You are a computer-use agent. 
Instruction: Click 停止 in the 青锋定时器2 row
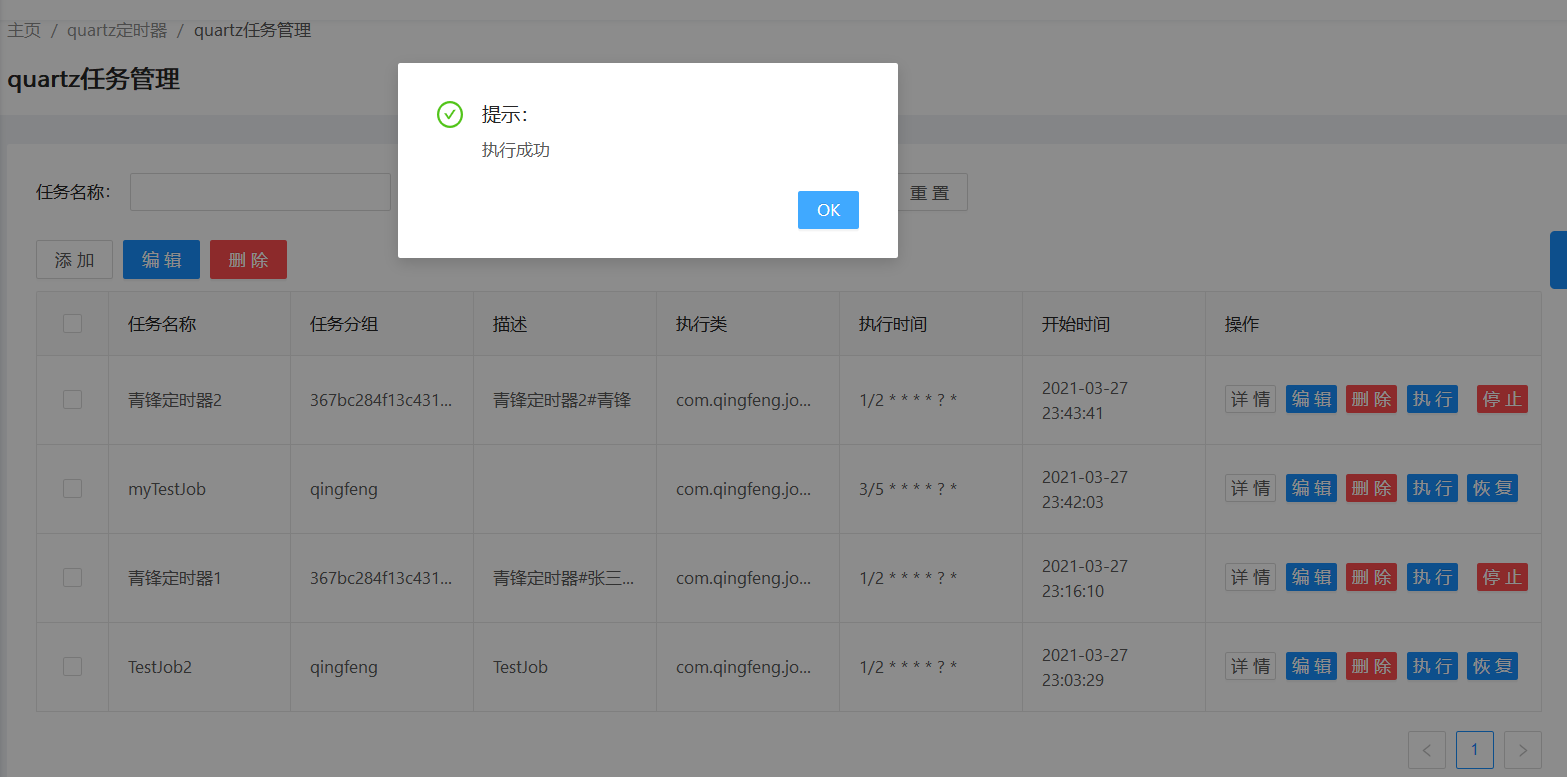click(x=1502, y=399)
